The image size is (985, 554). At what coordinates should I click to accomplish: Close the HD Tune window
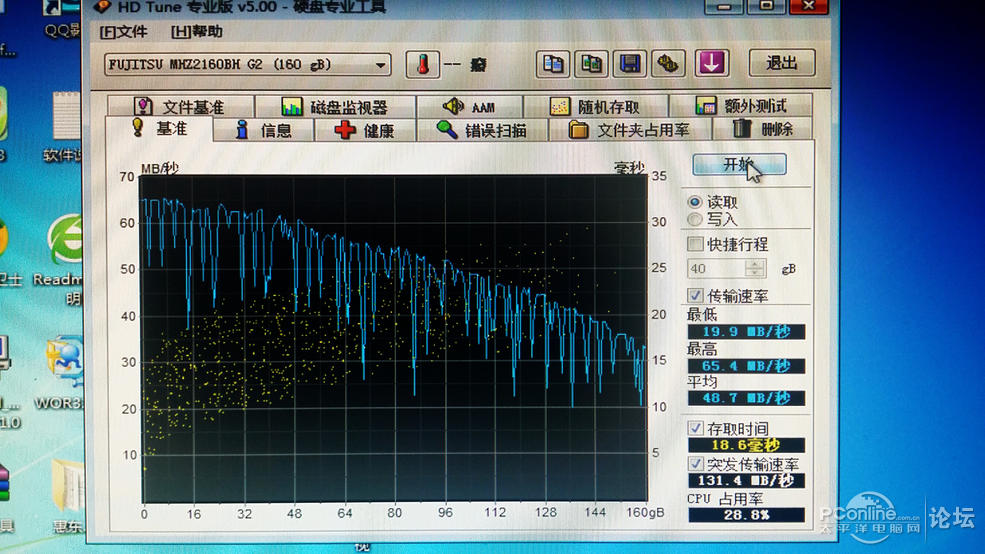tap(808, 6)
